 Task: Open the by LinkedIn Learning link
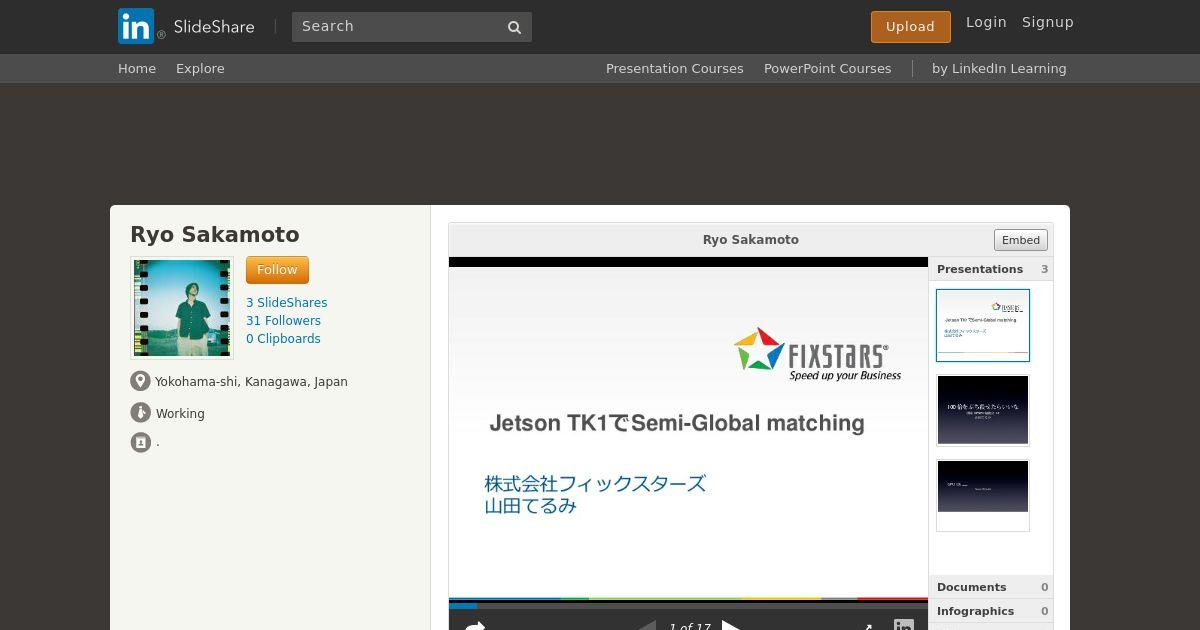(999, 68)
